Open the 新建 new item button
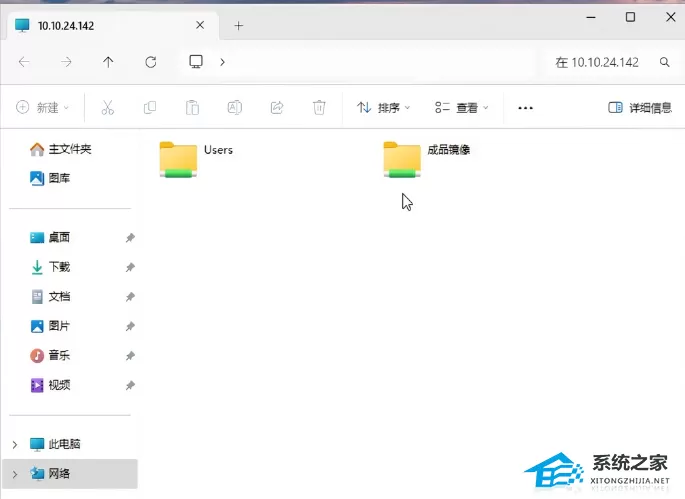This screenshot has width=685, height=499. pos(42,107)
